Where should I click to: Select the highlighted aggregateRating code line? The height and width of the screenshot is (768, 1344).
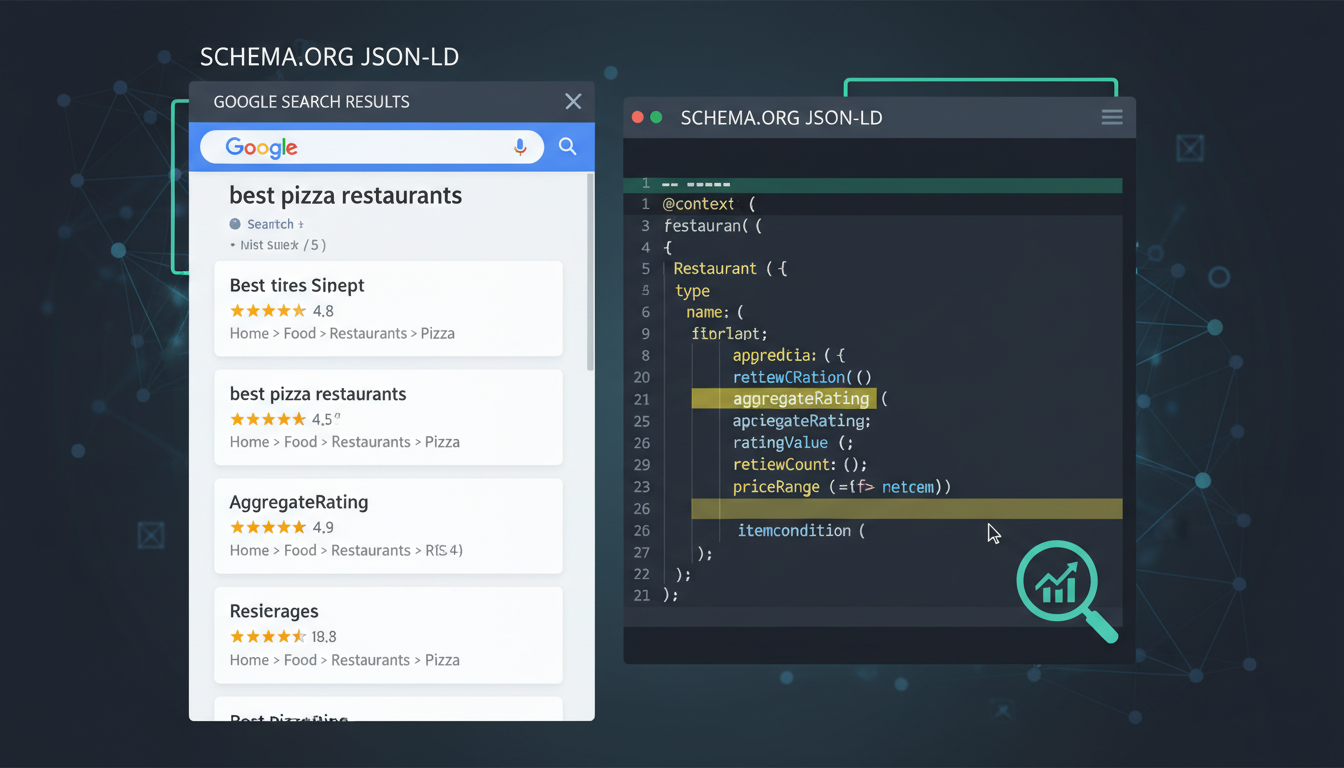(800, 398)
